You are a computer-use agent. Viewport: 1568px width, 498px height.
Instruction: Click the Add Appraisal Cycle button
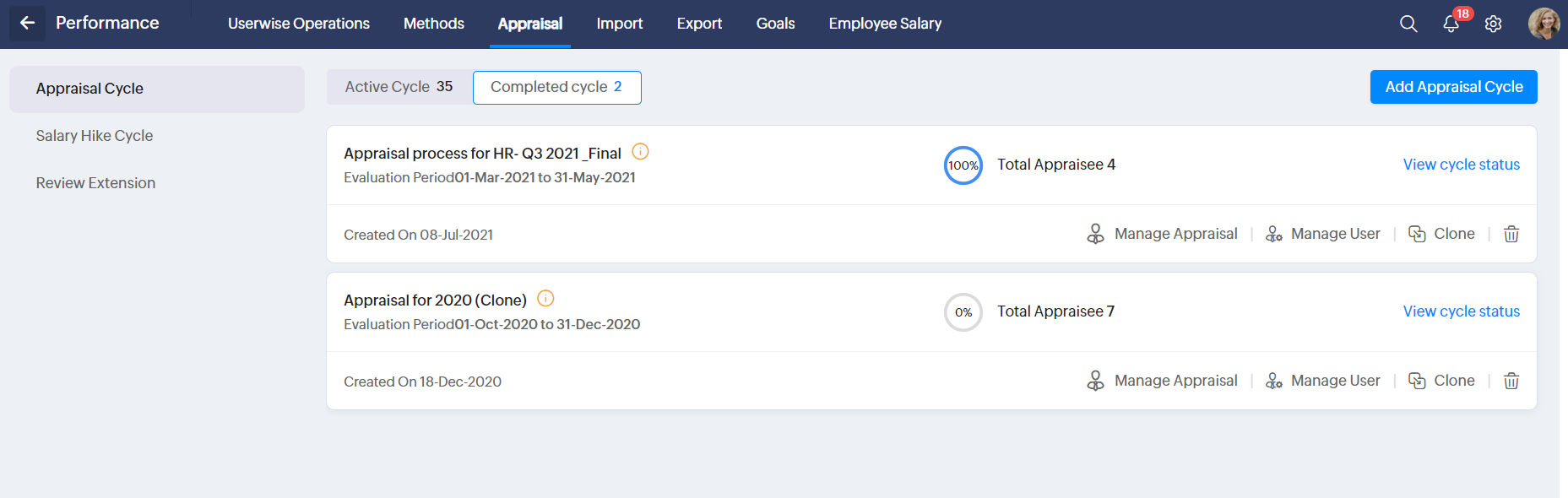click(1453, 87)
